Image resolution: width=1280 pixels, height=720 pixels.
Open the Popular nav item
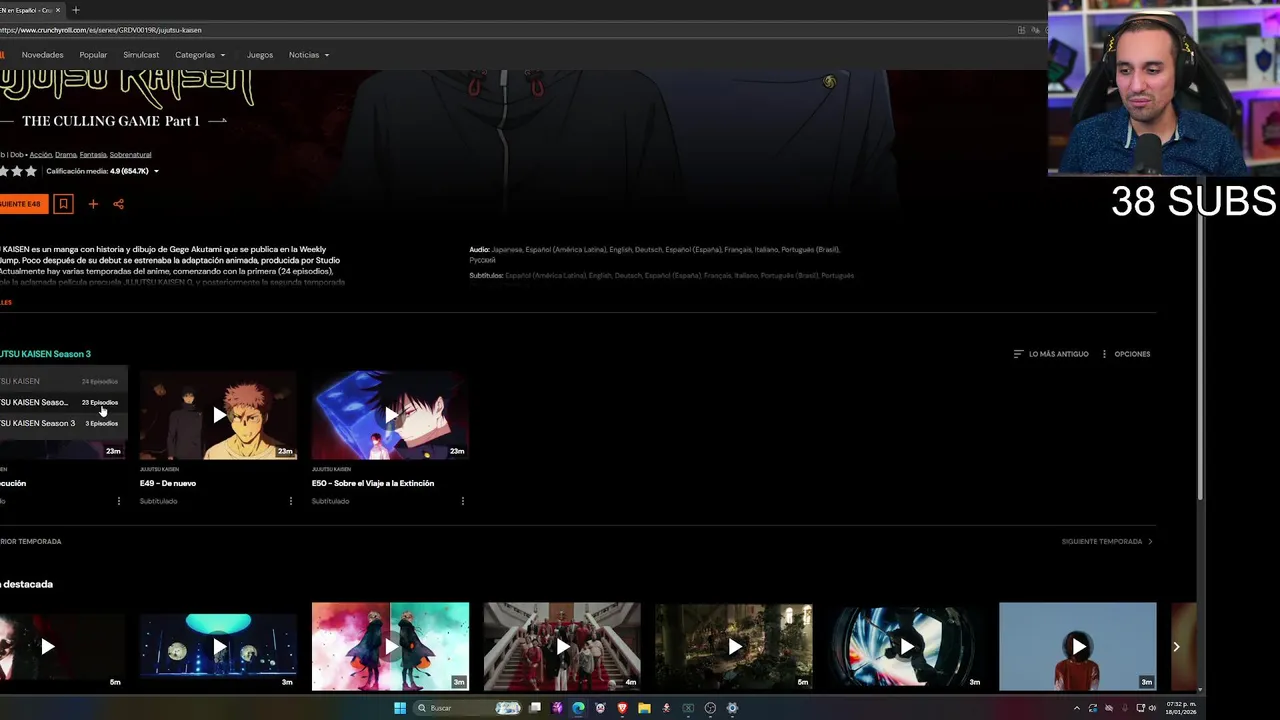pos(93,55)
